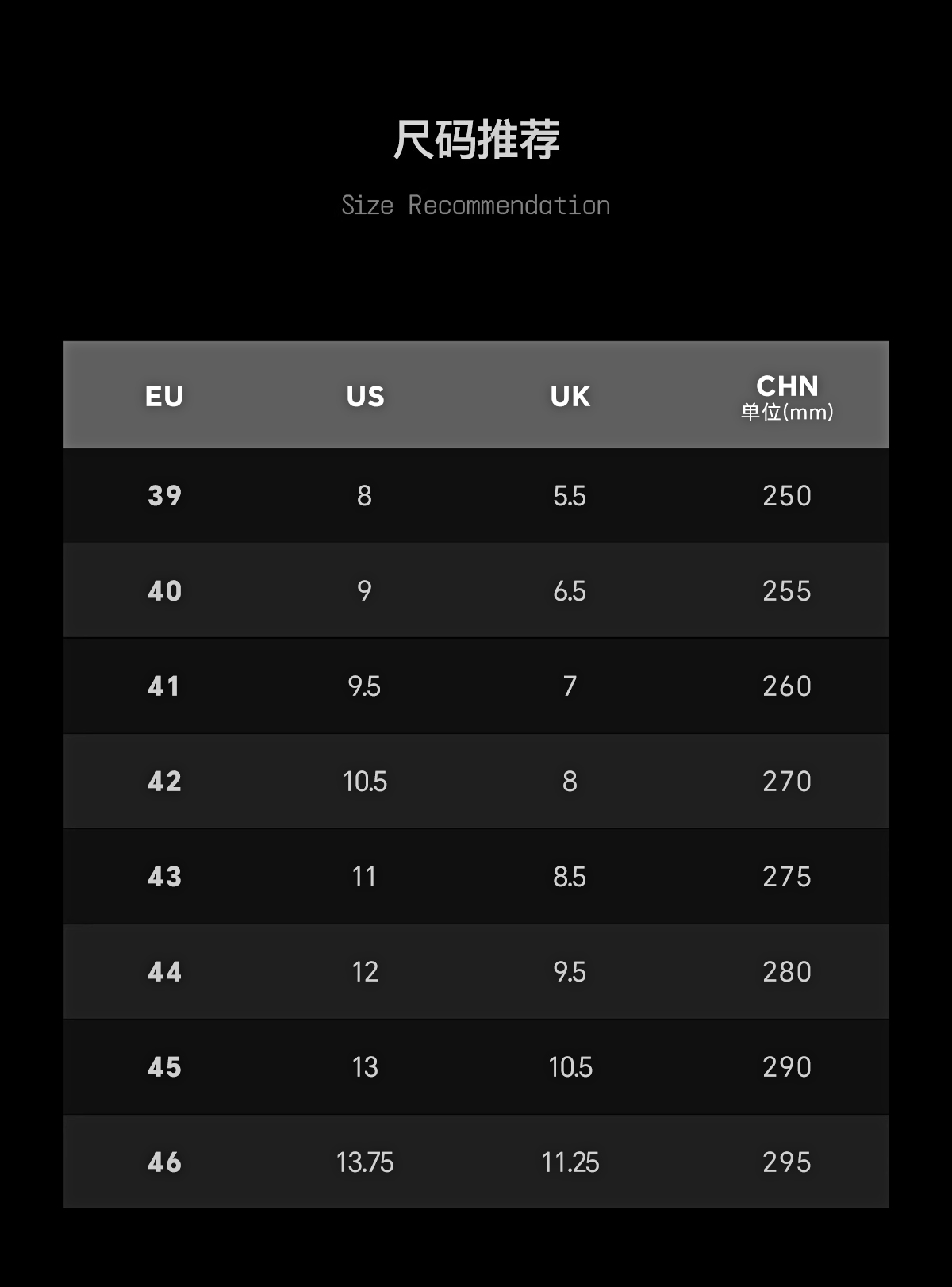Click US size 10.5 value
952x1287 pixels.
point(365,782)
